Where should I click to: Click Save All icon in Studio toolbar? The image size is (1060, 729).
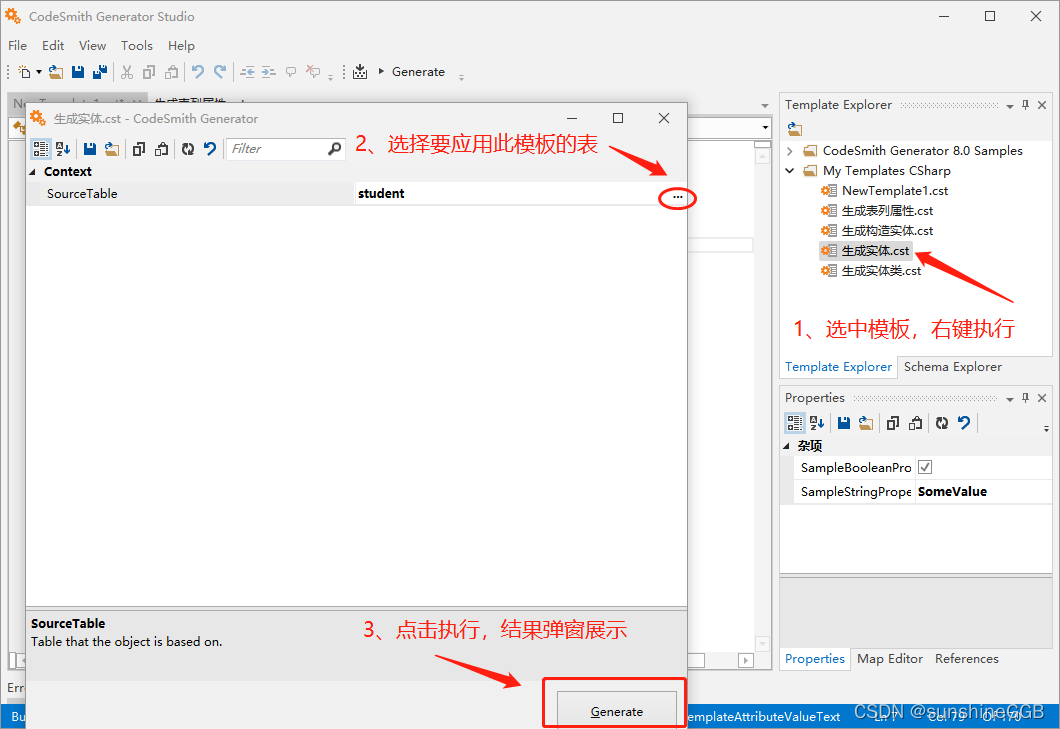100,72
